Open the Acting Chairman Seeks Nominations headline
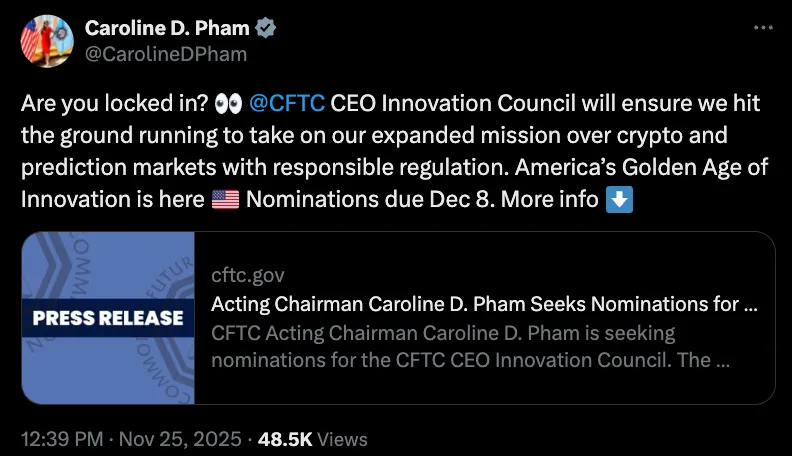This screenshot has width=792, height=456. tap(484, 304)
